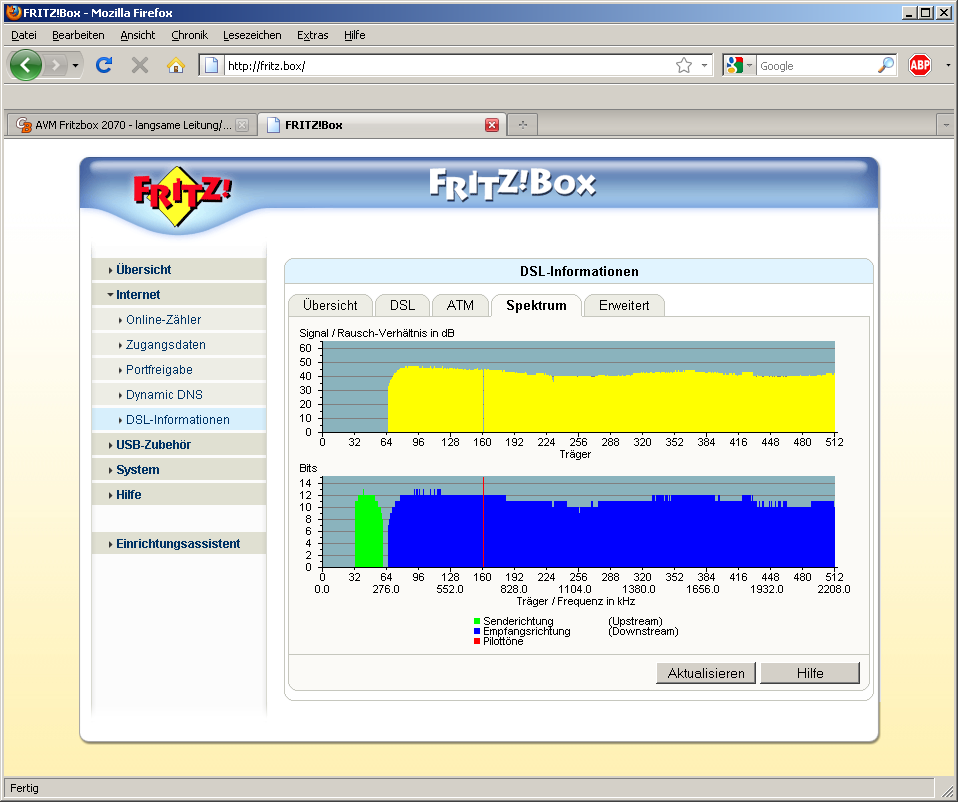Go to the home page icon

click(x=176, y=65)
